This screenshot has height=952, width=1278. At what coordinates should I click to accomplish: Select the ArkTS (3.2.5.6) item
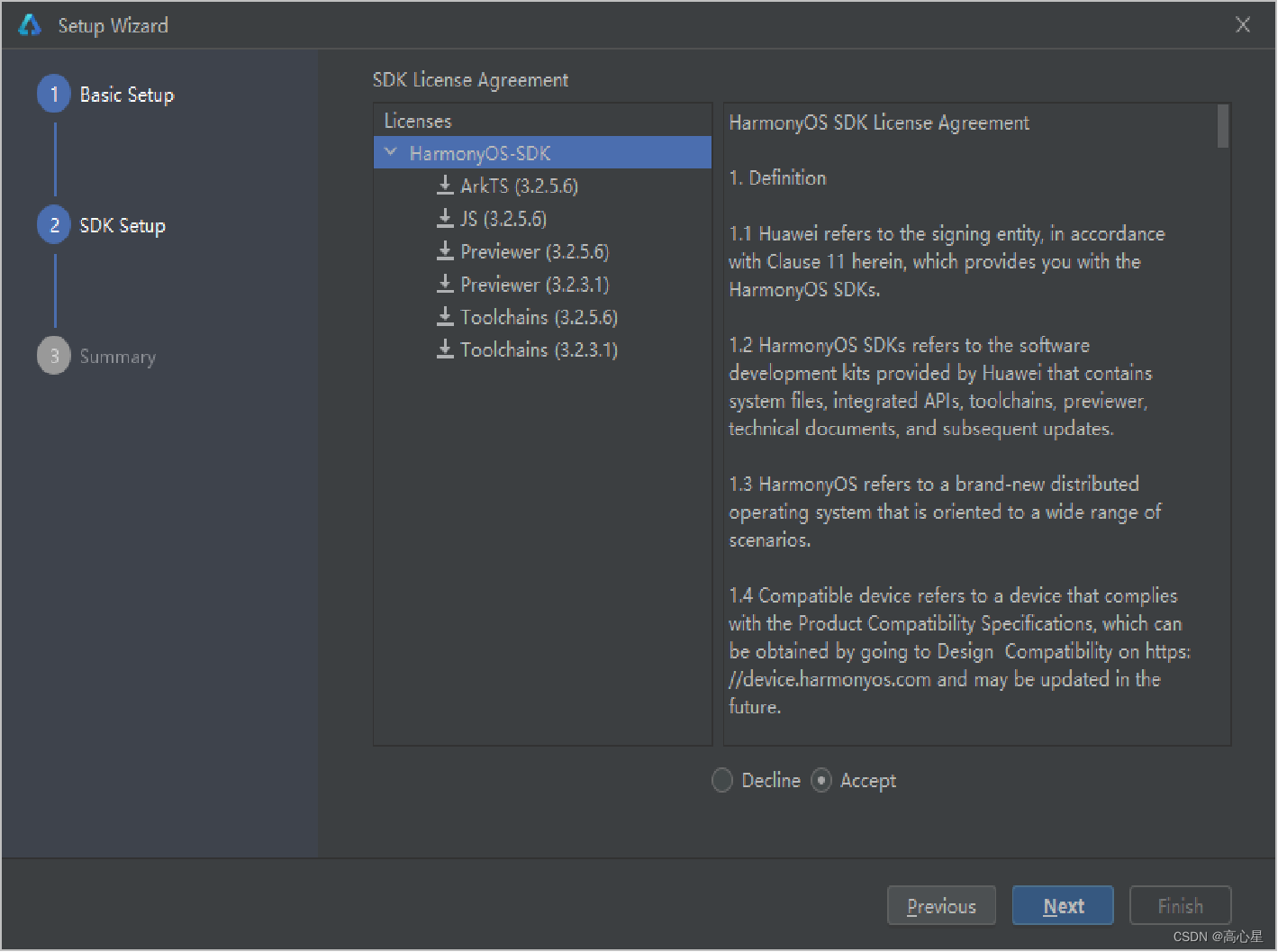click(520, 186)
